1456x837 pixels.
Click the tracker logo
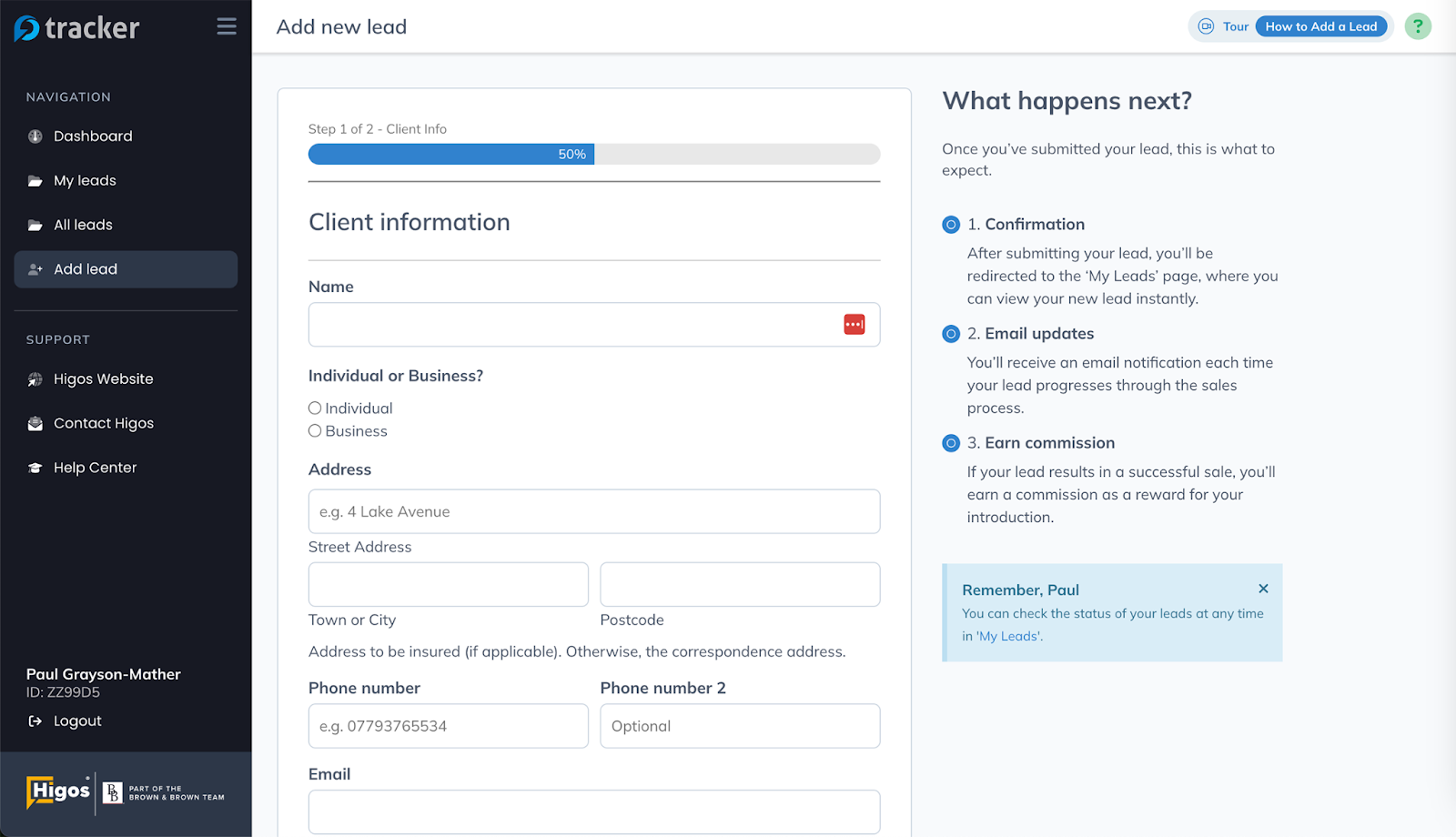77,27
